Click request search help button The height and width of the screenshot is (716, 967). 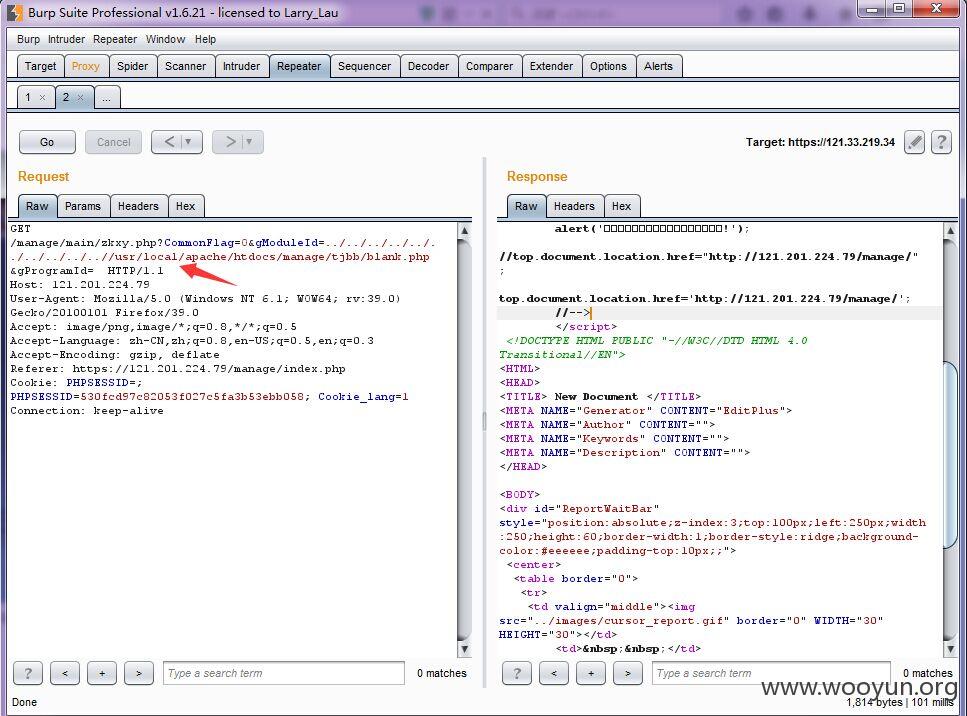tap(28, 673)
